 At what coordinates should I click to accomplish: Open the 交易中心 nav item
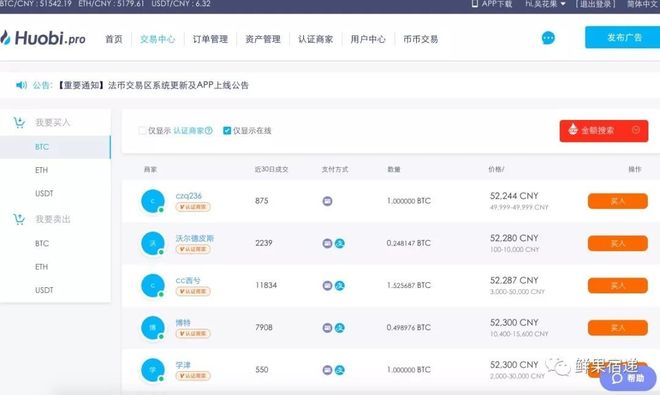tap(157, 39)
